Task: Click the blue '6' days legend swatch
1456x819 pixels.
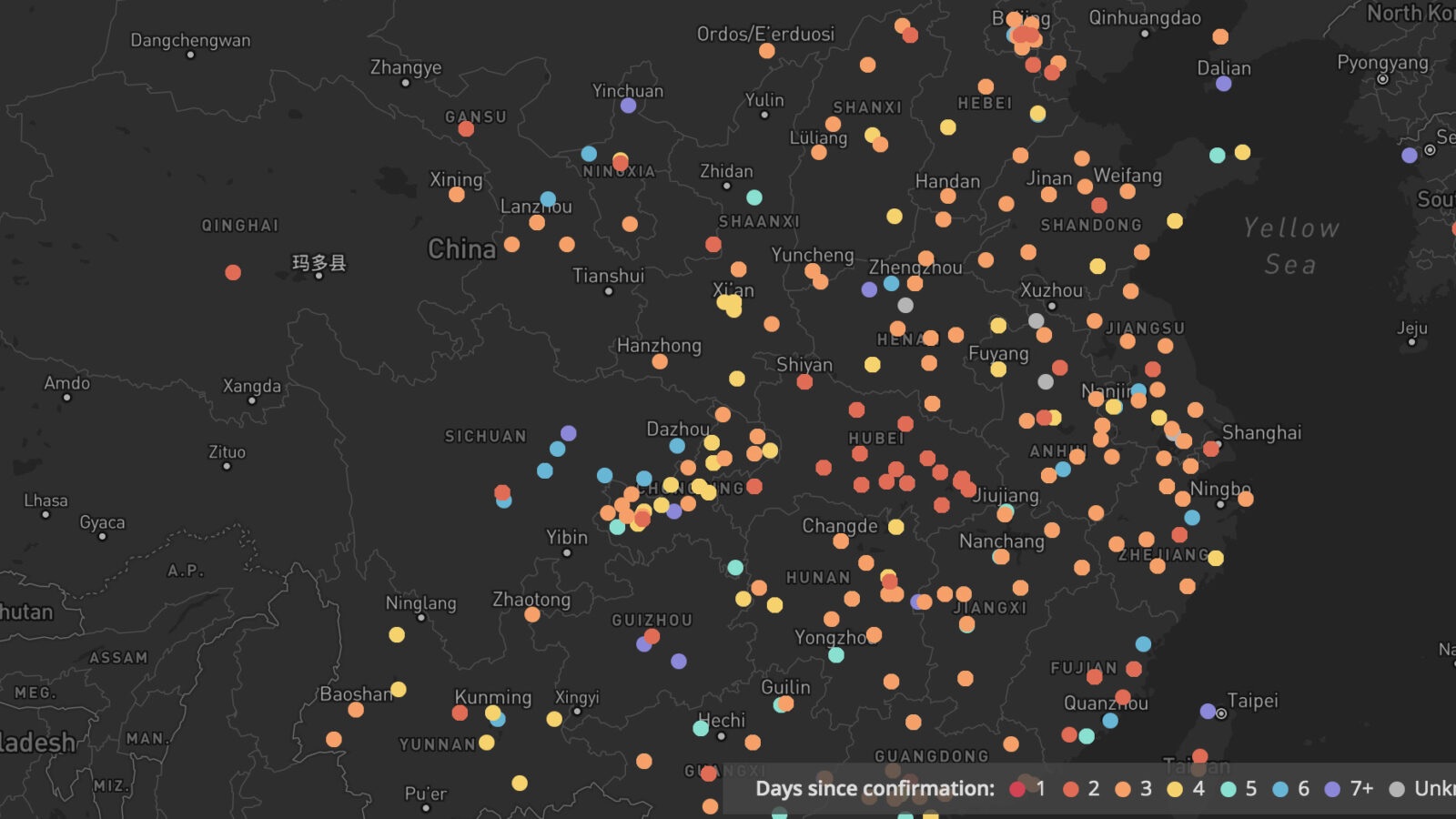Action: tap(1280, 789)
